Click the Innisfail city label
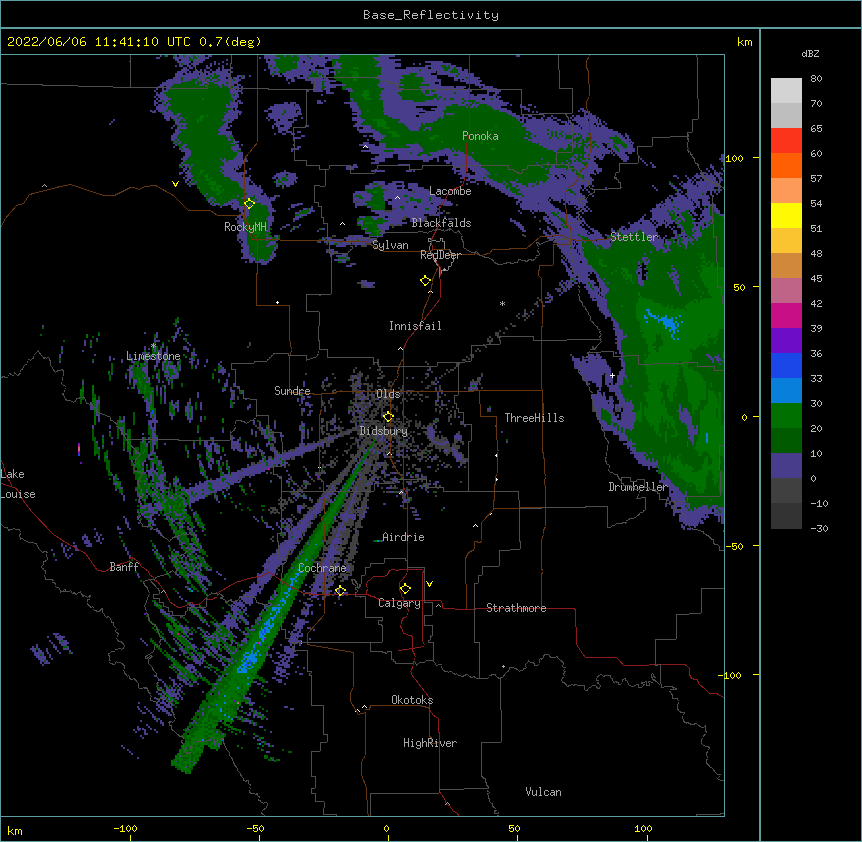Screen dimensions: 862x842 coord(415,326)
